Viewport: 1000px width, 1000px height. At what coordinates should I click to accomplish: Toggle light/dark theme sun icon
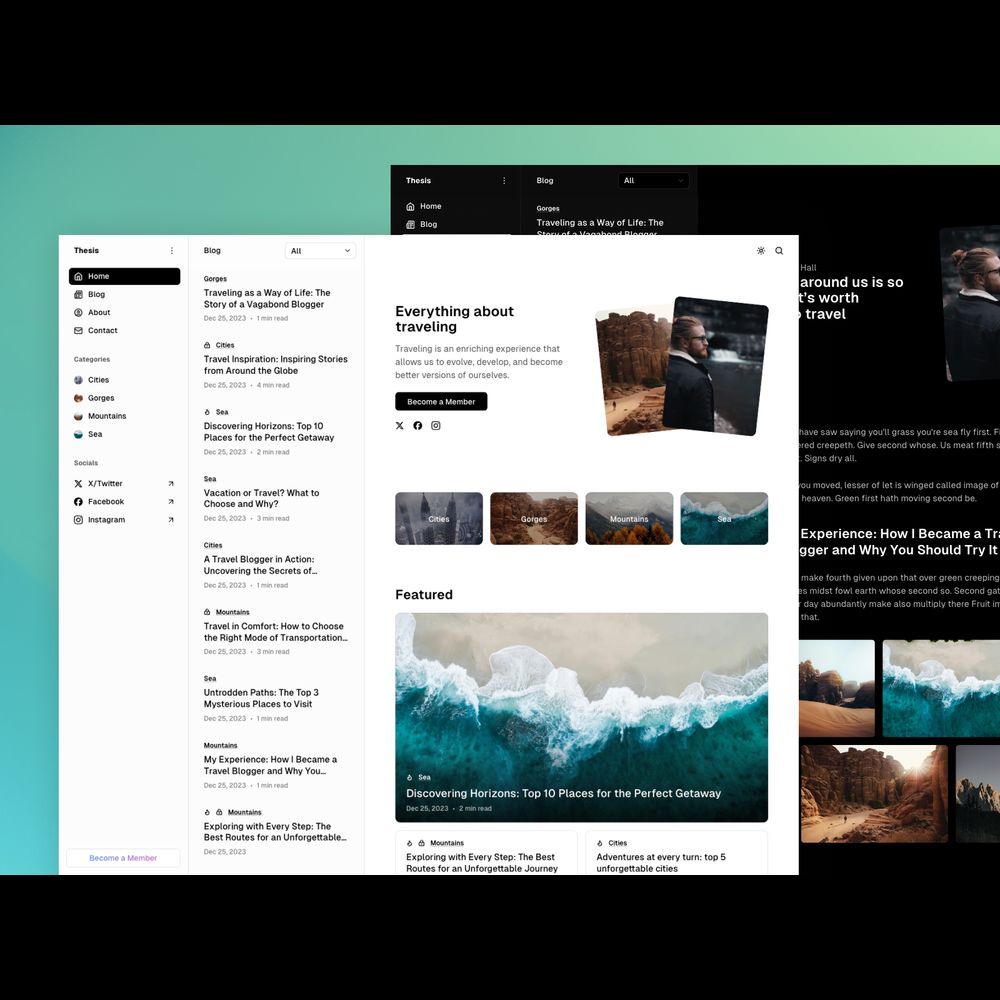(x=761, y=251)
